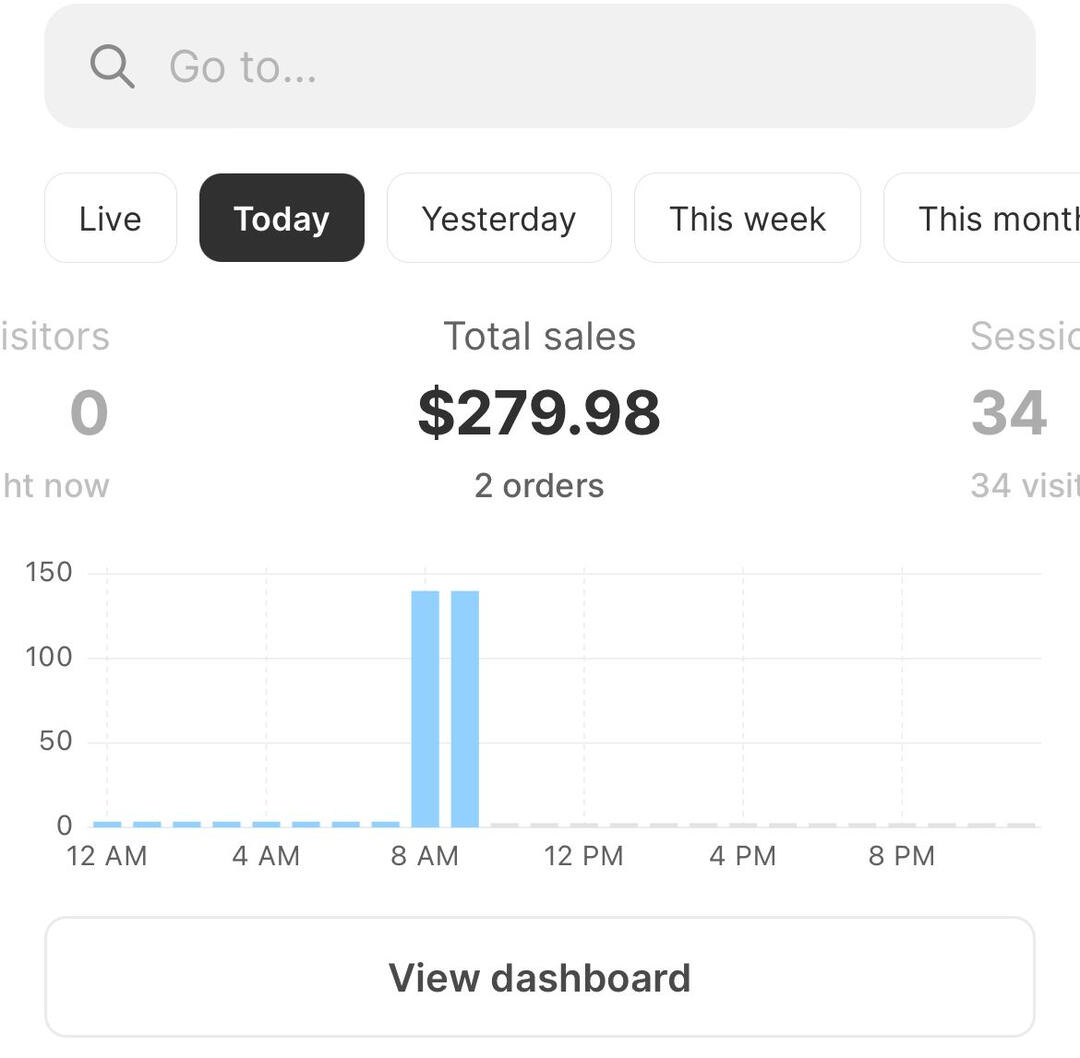This screenshot has height=1058, width=1080.
Task: Tap the View dashboard button
Action: coord(539,977)
